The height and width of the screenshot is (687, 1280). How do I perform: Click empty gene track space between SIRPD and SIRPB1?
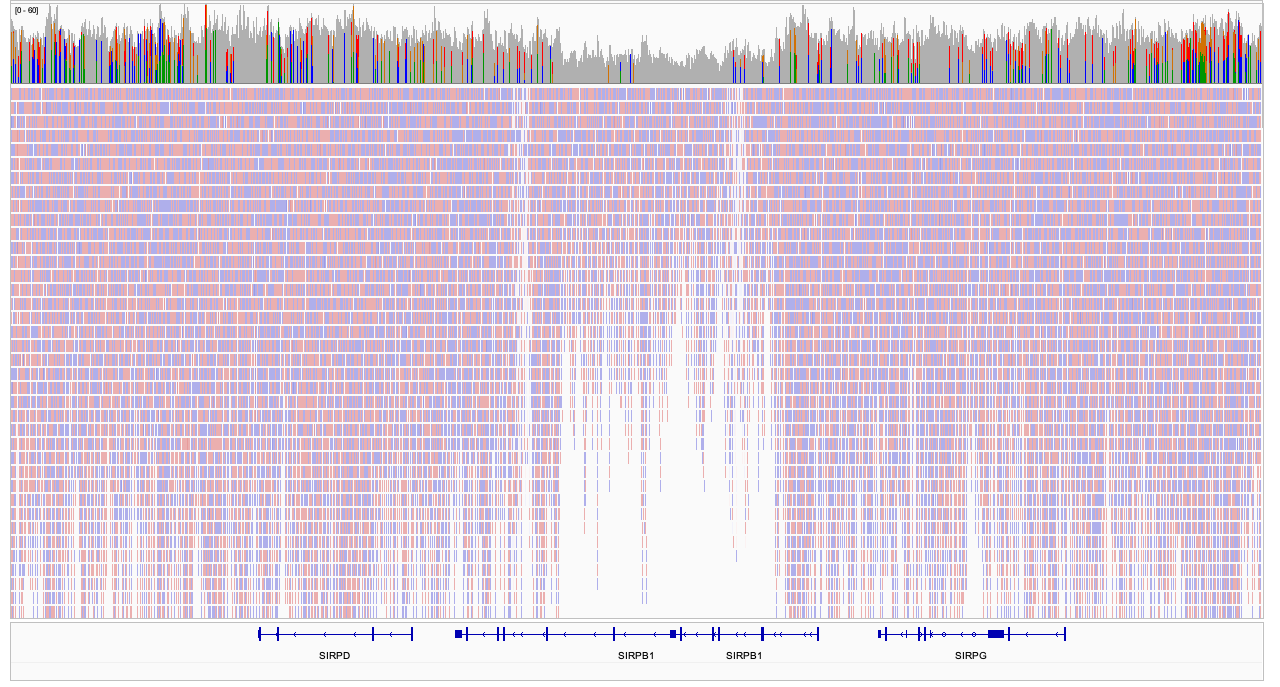433,634
